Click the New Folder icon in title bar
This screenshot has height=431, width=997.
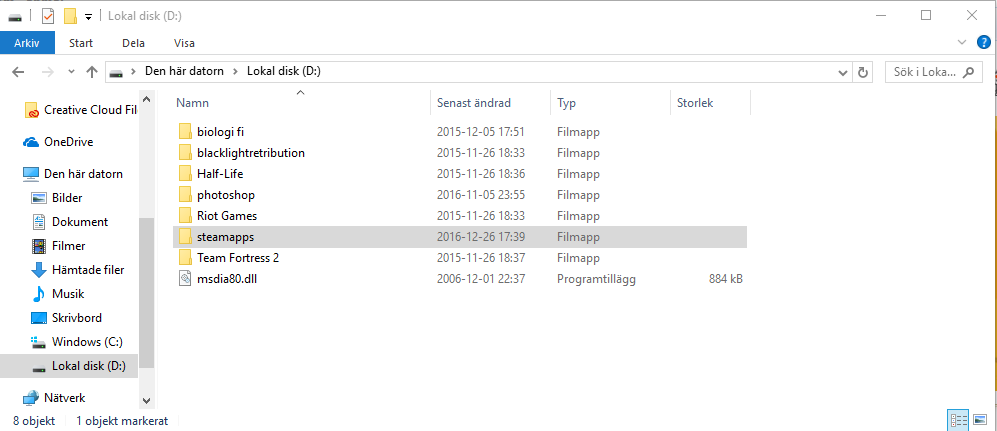(69, 15)
